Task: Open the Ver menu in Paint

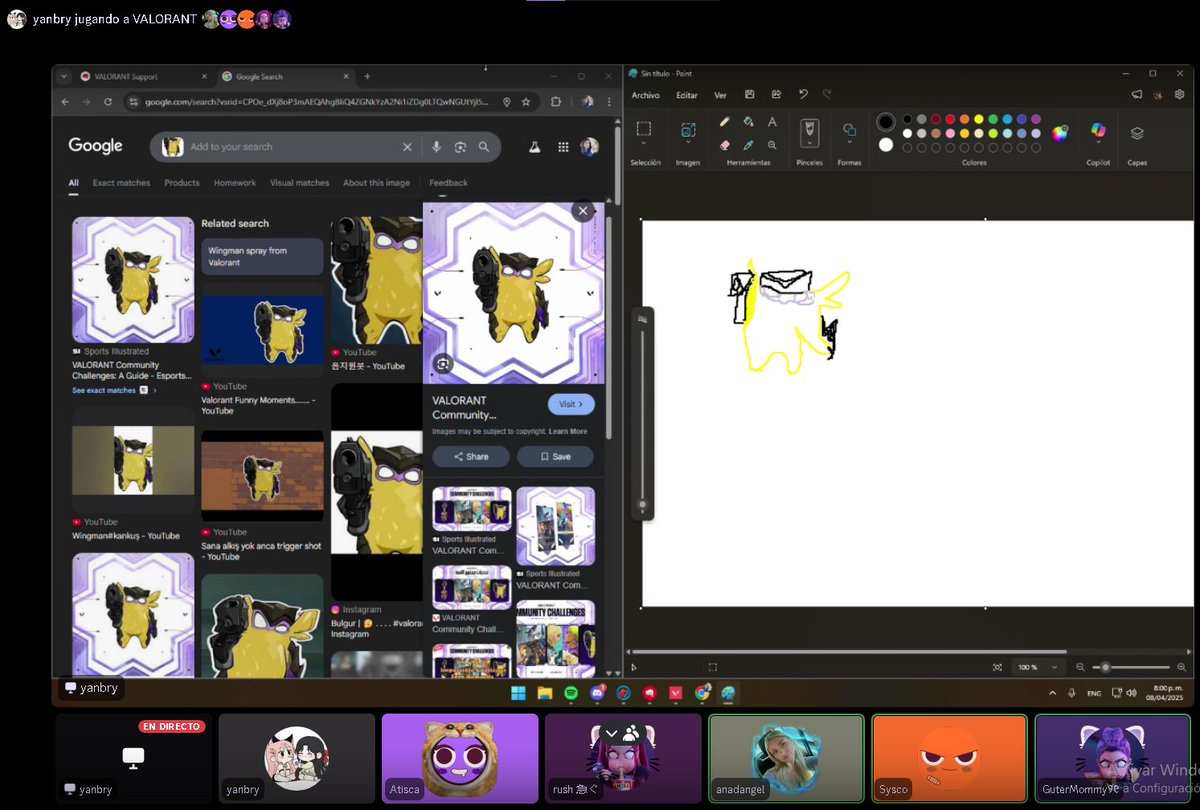Action: [720, 95]
